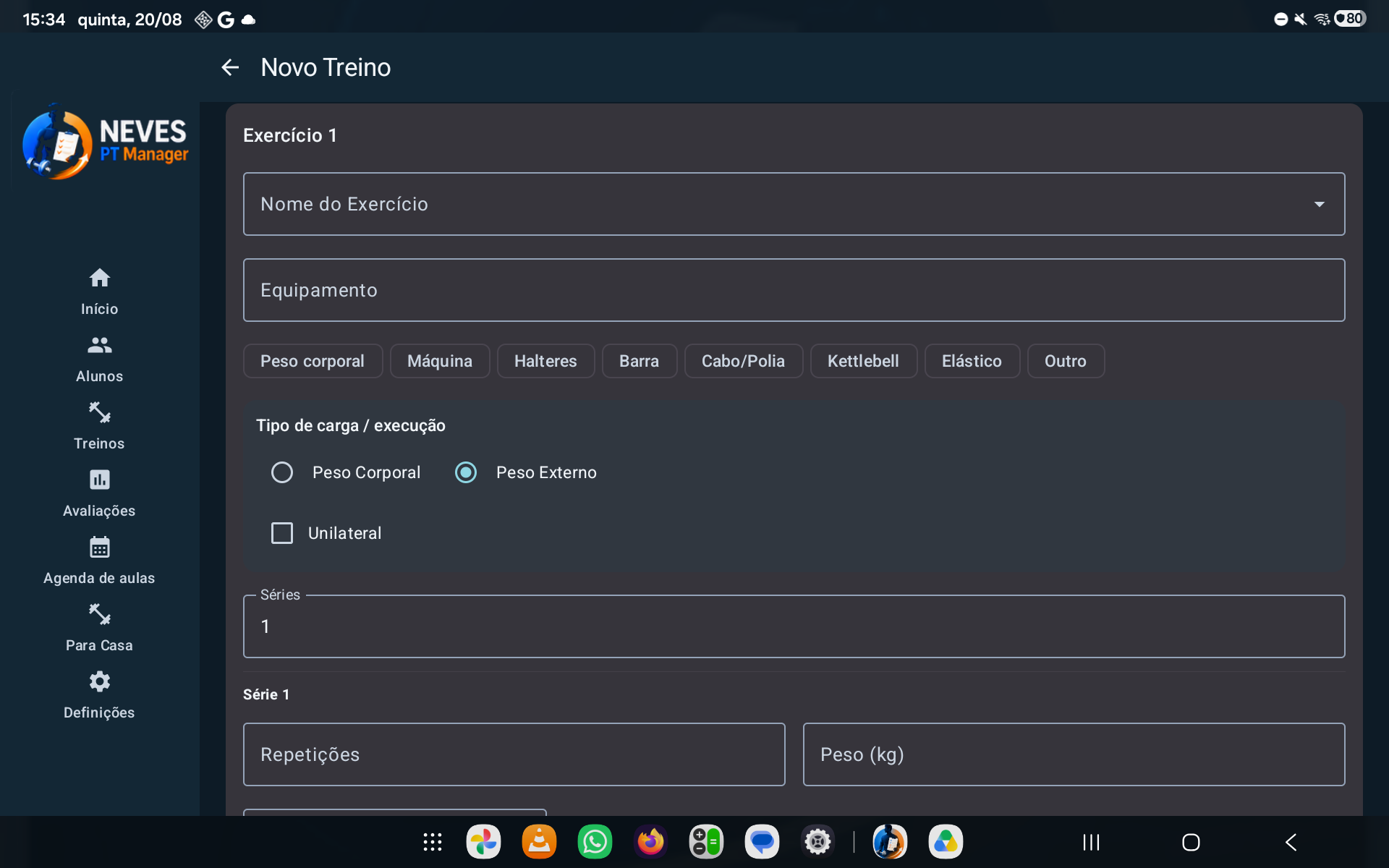Tap the Android recent apps button
This screenshot has height=868, width=1389.
tap(1091, 842)
